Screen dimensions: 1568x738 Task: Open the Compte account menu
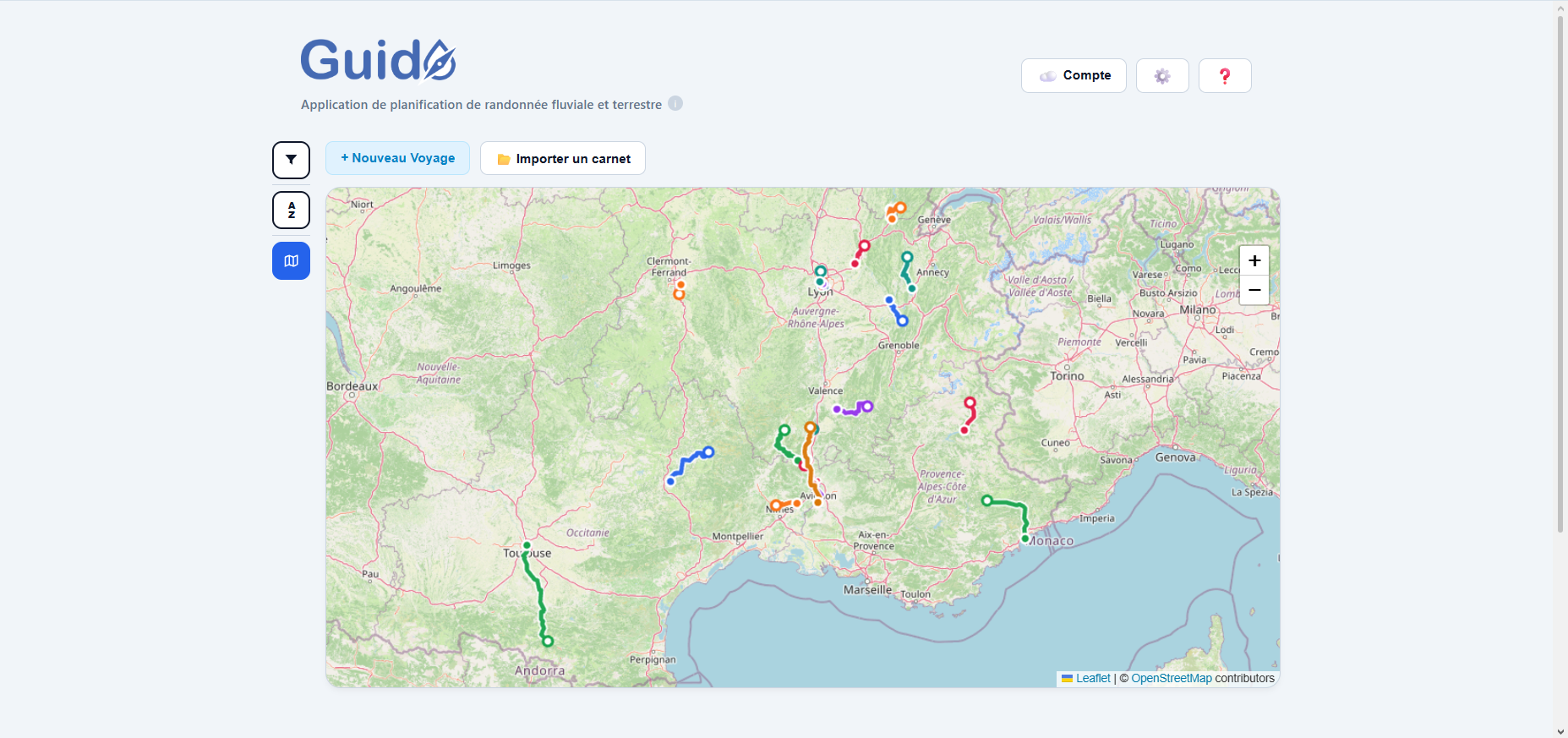click(1074, 76)
